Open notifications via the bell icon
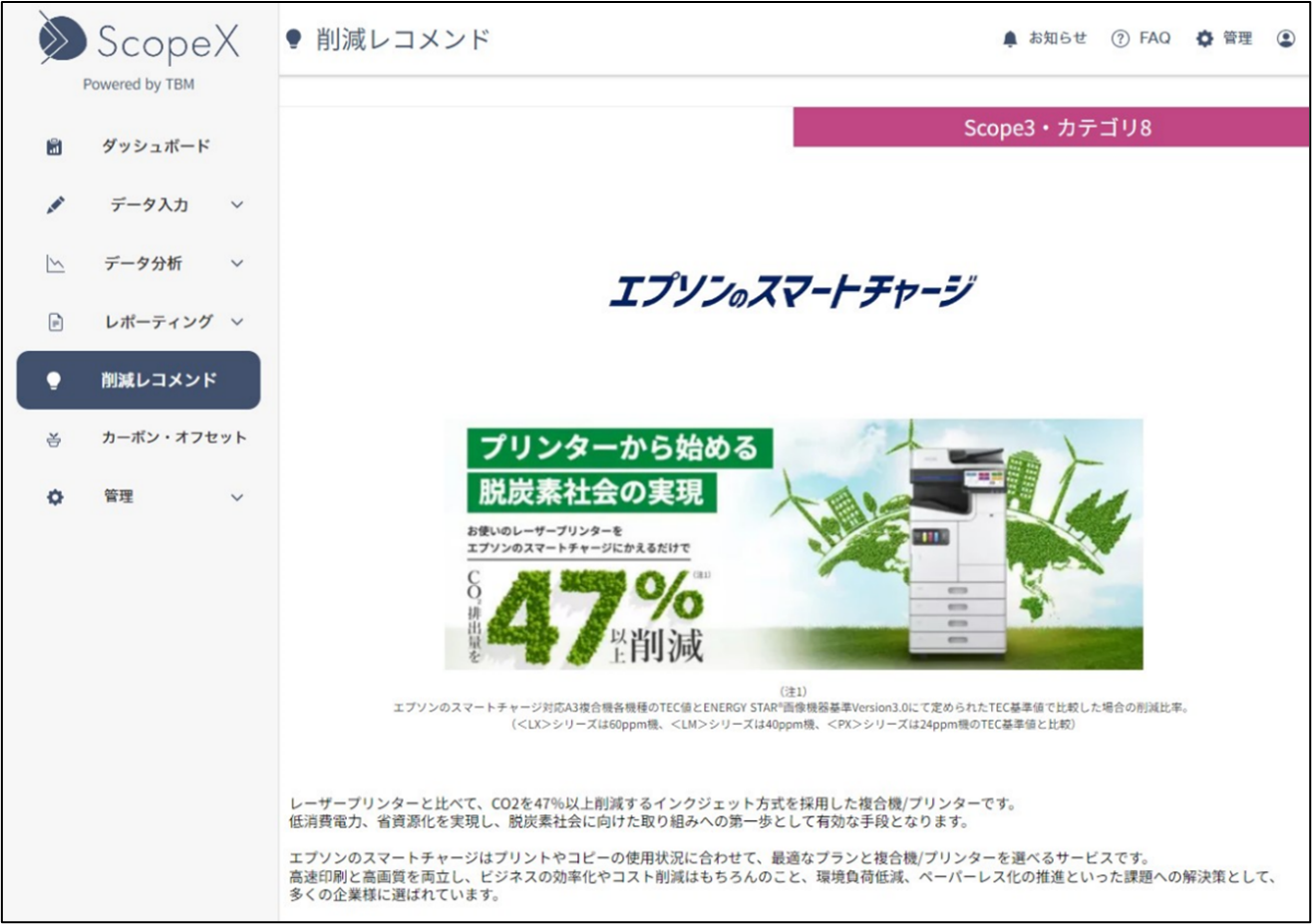 tap(1008, 38)
